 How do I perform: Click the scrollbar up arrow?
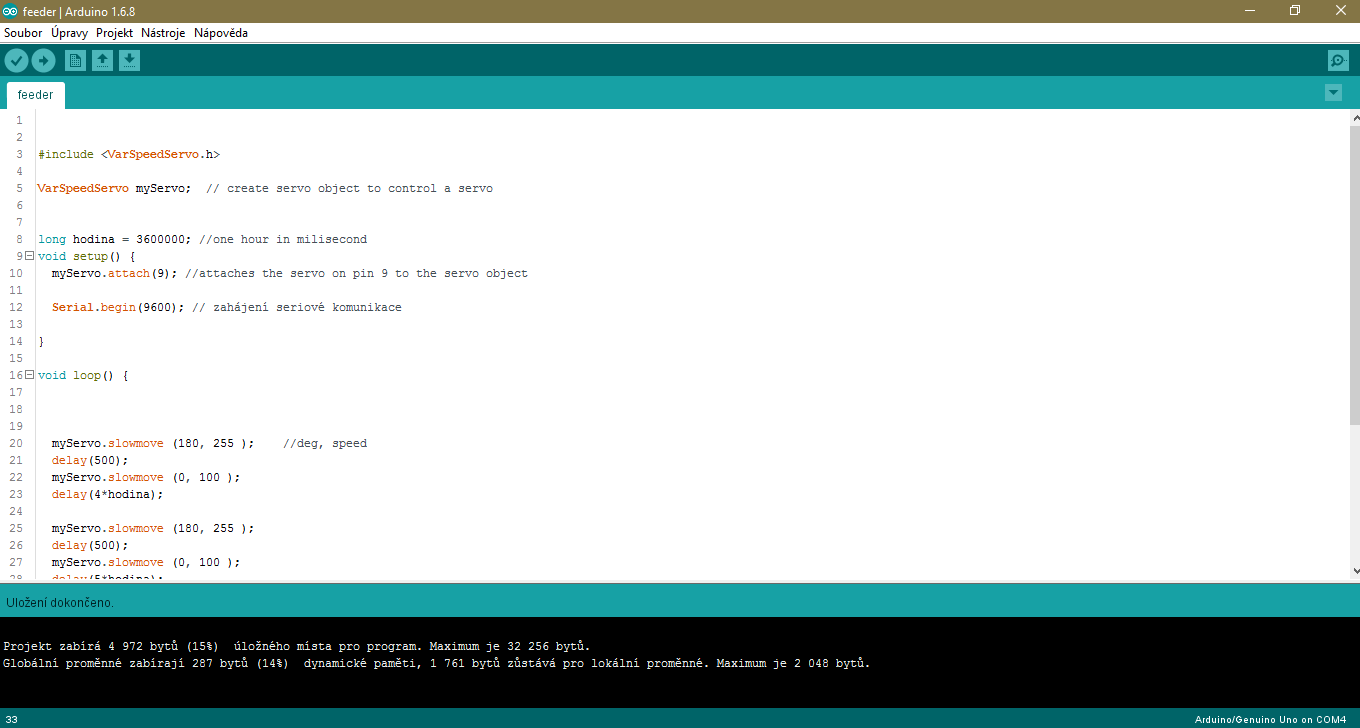[1355, 117]
